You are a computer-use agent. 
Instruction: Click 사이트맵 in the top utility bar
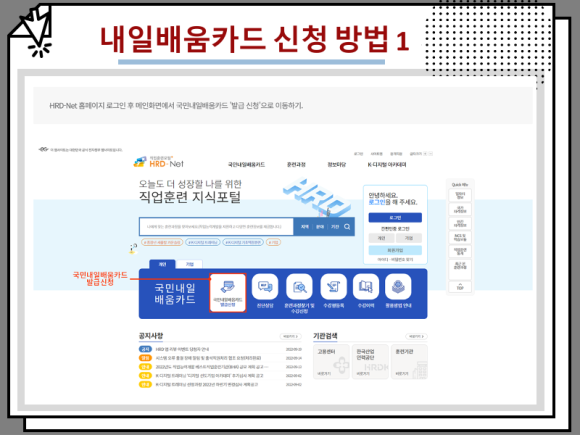377,154
